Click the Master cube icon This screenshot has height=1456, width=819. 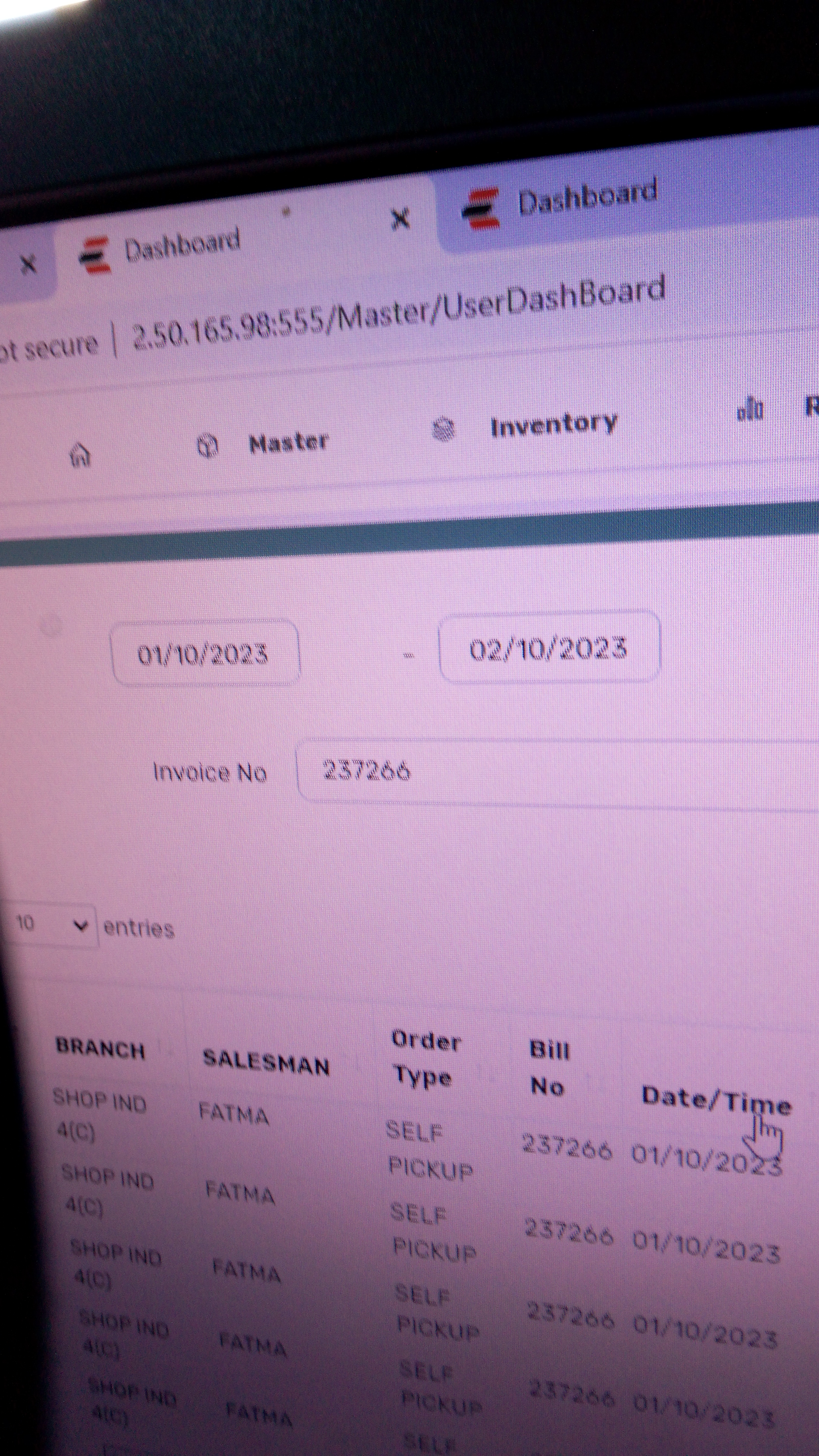click(207, 446)
